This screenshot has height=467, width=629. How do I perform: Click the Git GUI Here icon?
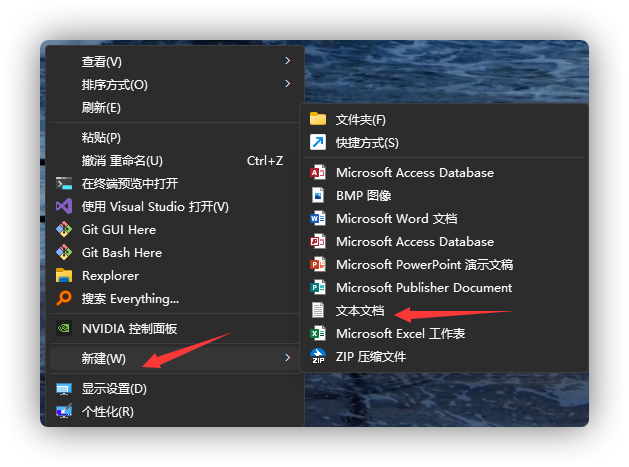point(64,229)
